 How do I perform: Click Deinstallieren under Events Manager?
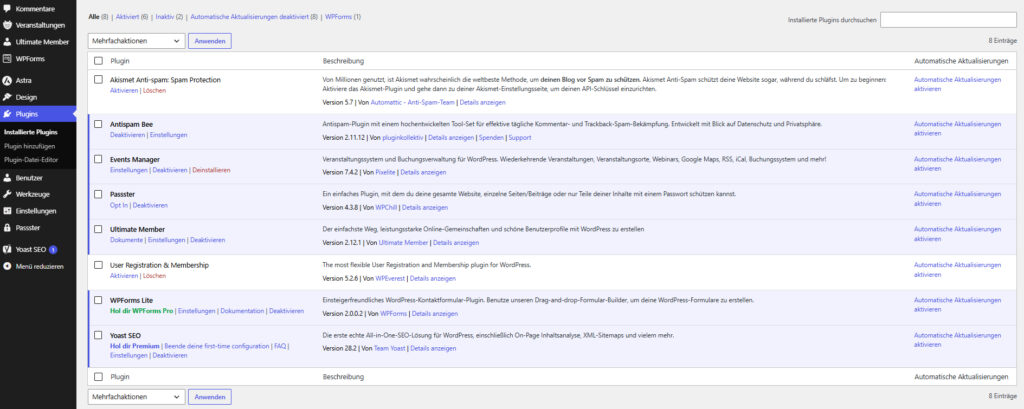pos(211,171)
